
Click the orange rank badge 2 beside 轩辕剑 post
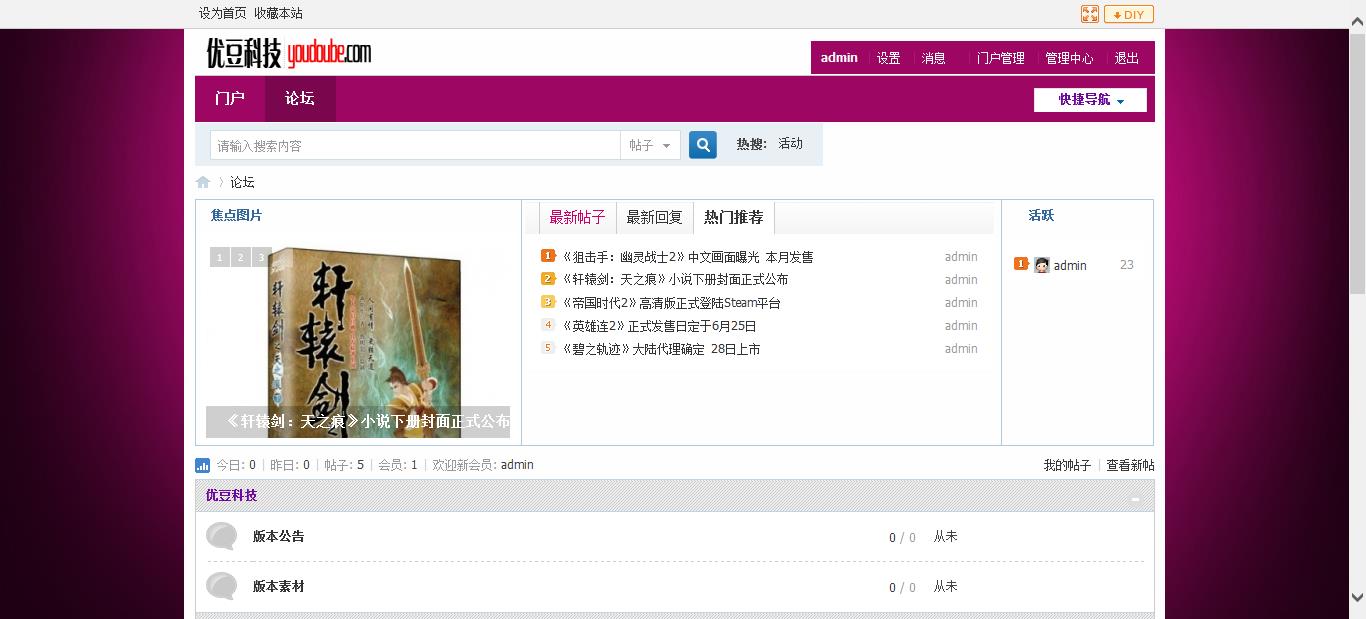coord(547,278)
